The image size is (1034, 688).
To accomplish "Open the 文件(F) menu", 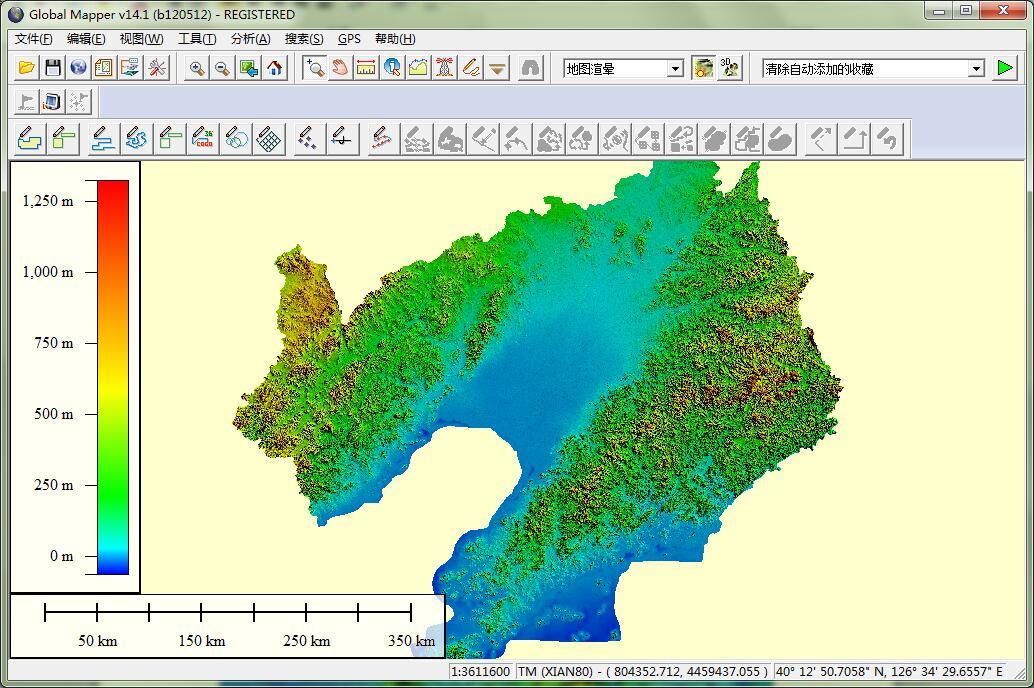I will (x=34, y=39).
